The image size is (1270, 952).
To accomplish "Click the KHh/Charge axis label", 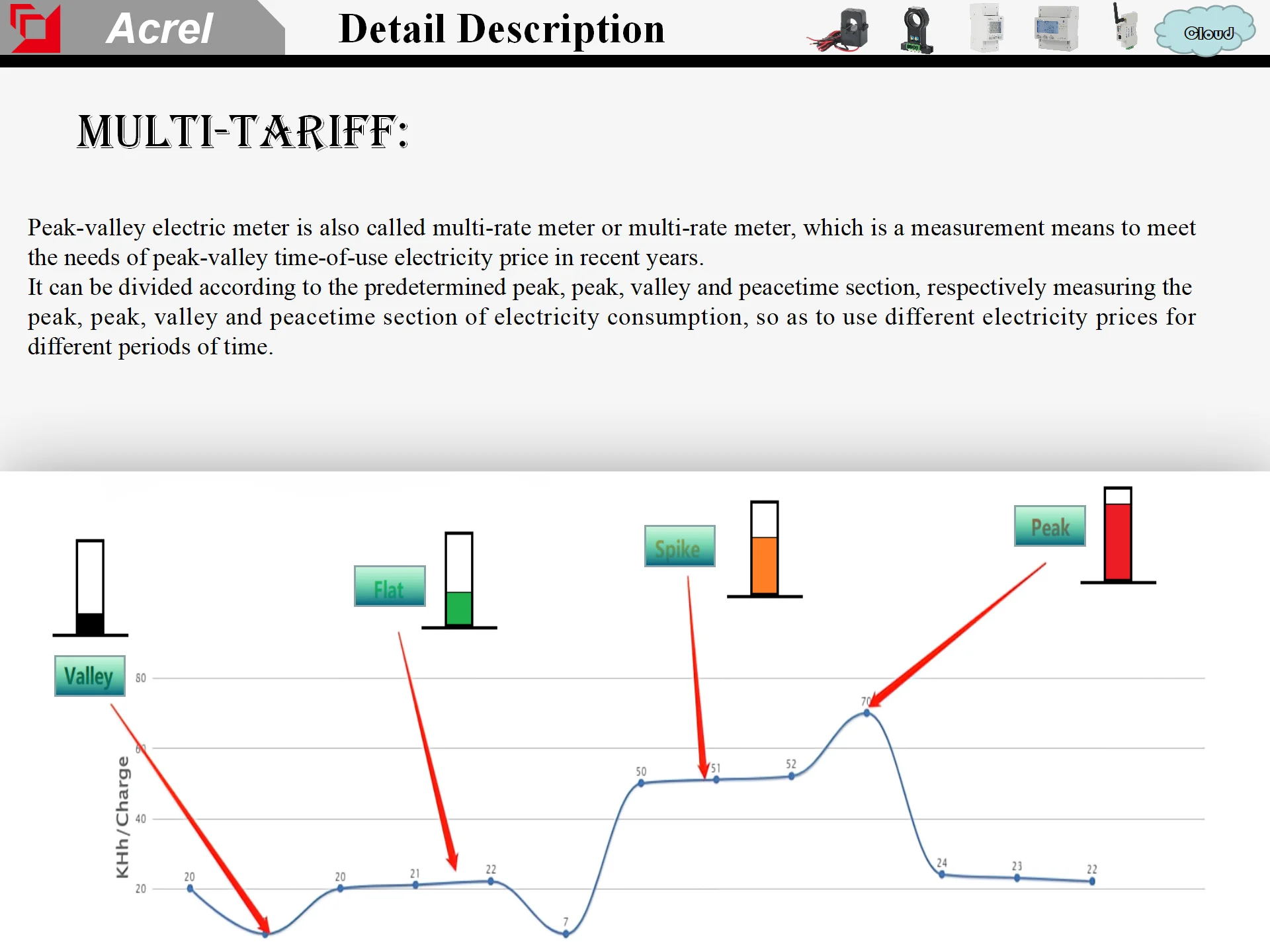I will [122, 817].
